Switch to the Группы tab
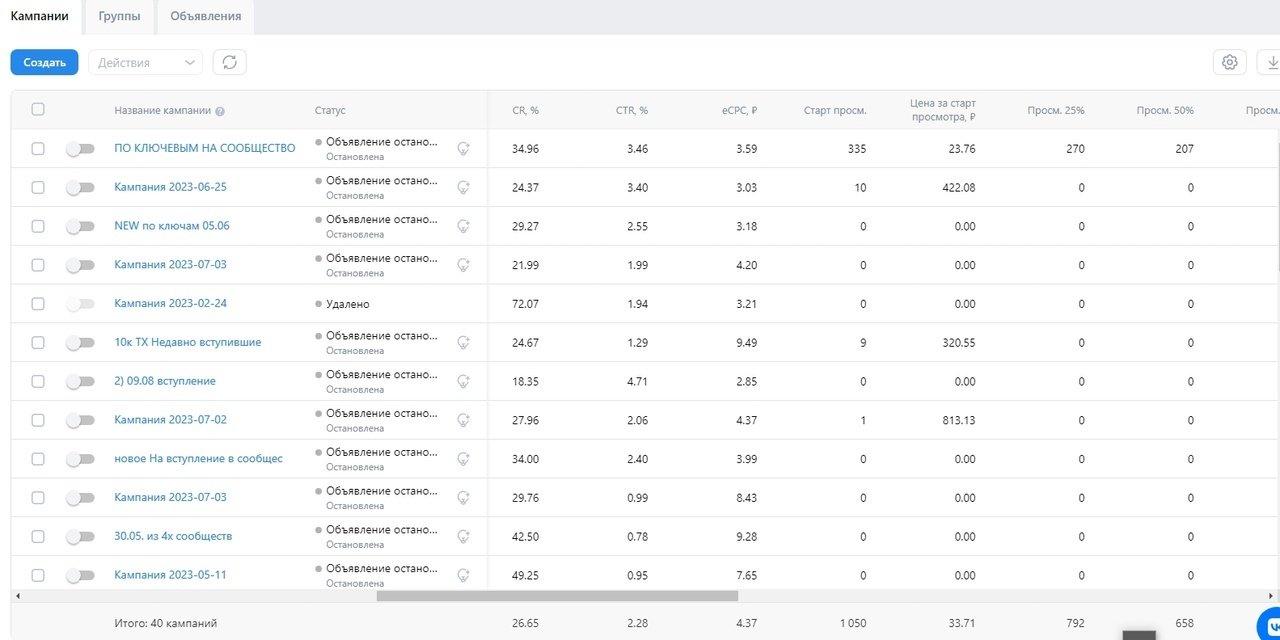 (x=119, y=17)
